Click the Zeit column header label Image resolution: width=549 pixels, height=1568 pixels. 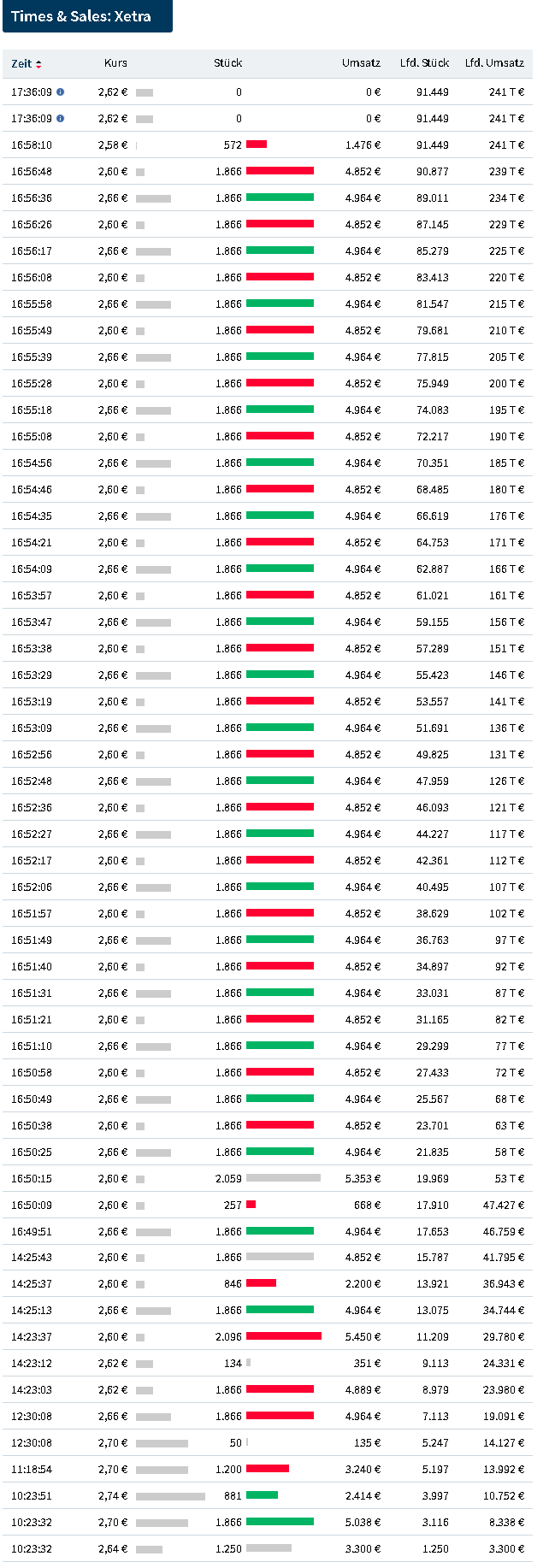pyautogui.click(x=23, y=62)
